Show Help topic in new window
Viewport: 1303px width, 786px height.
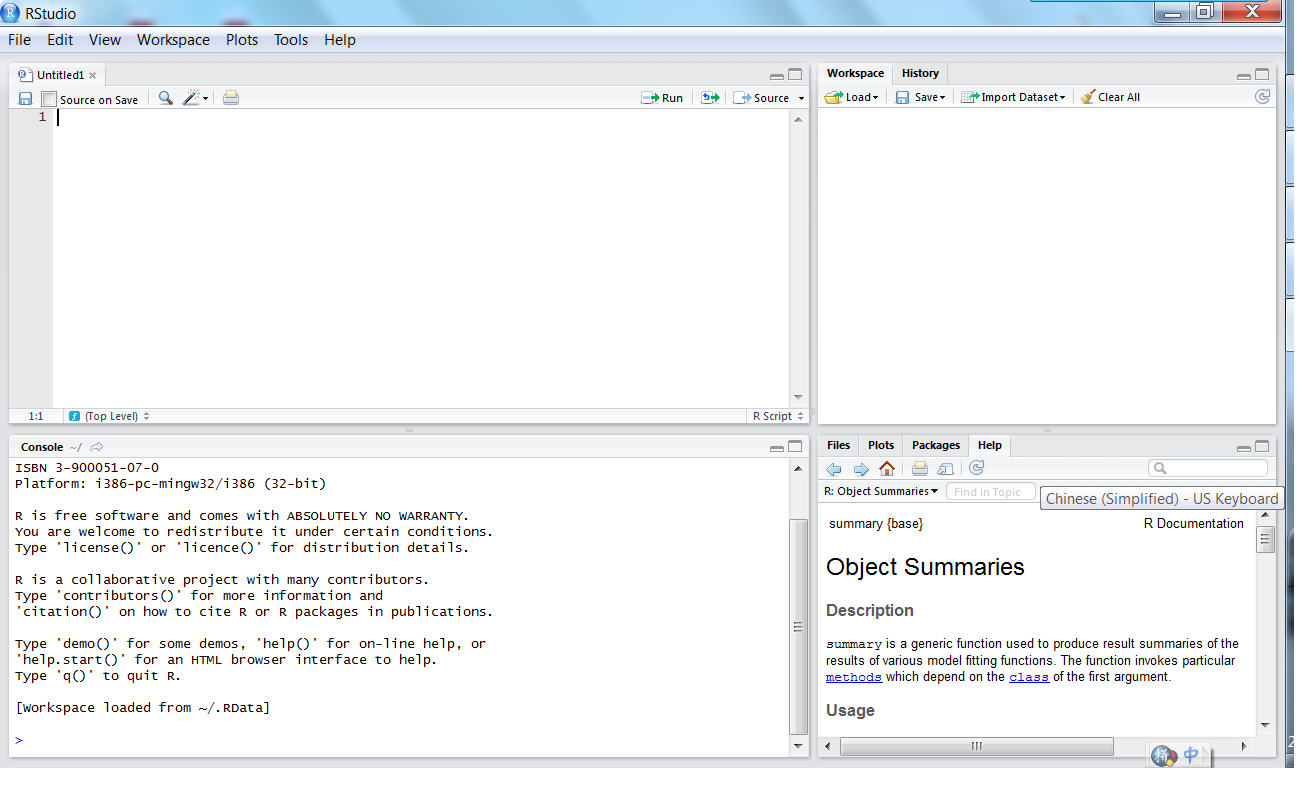pyautogui.click(x=945, y=469)
